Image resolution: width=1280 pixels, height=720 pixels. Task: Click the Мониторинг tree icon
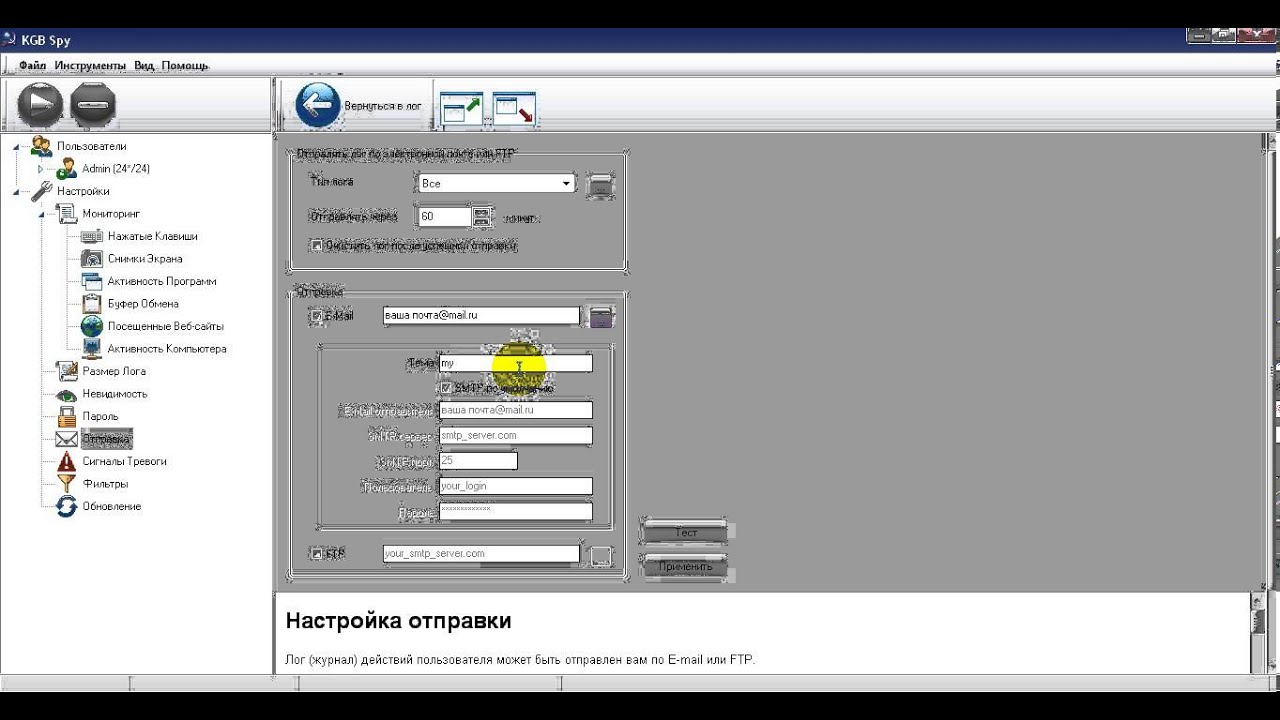66,214
